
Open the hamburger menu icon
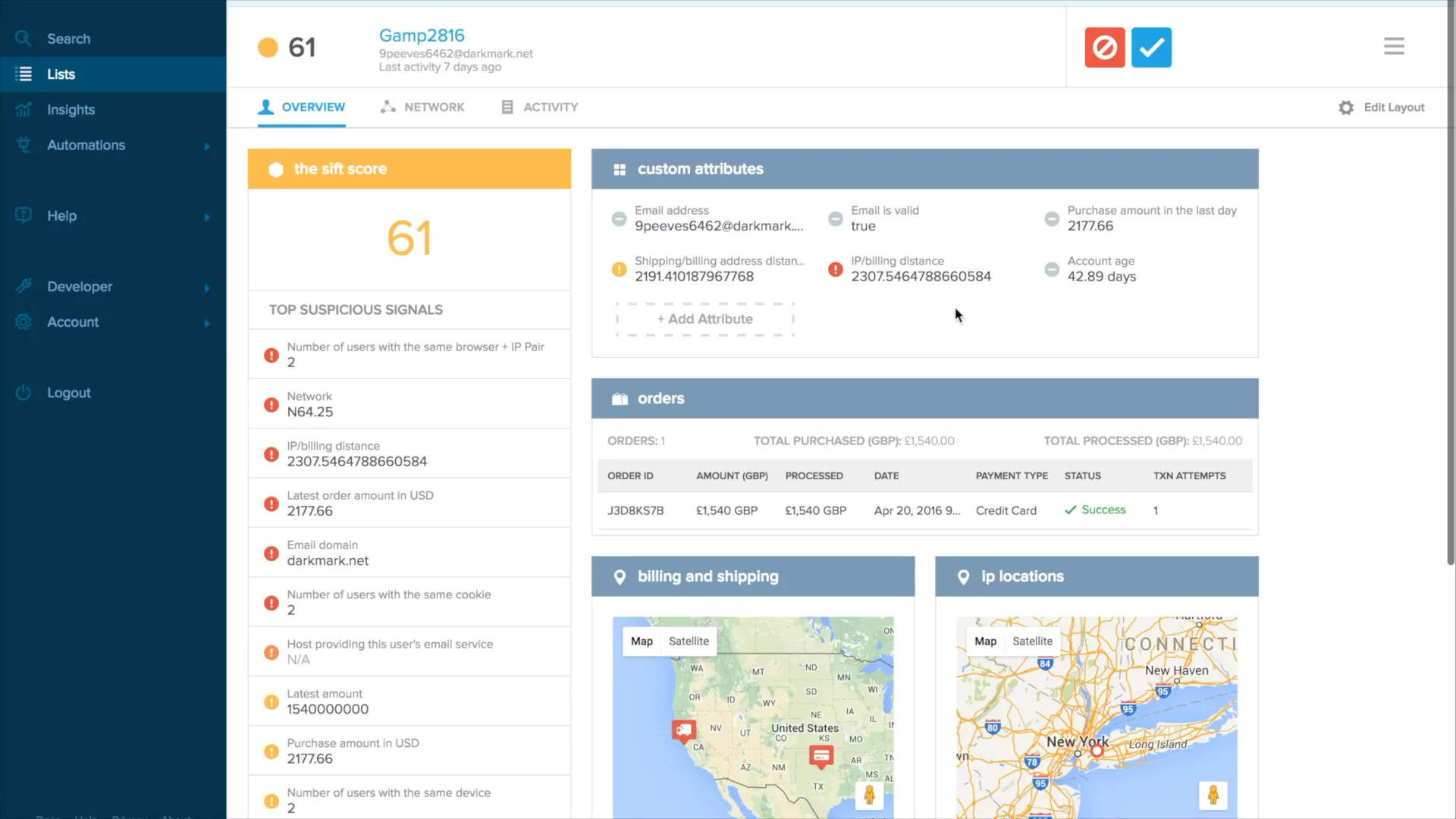(1394, 46)
